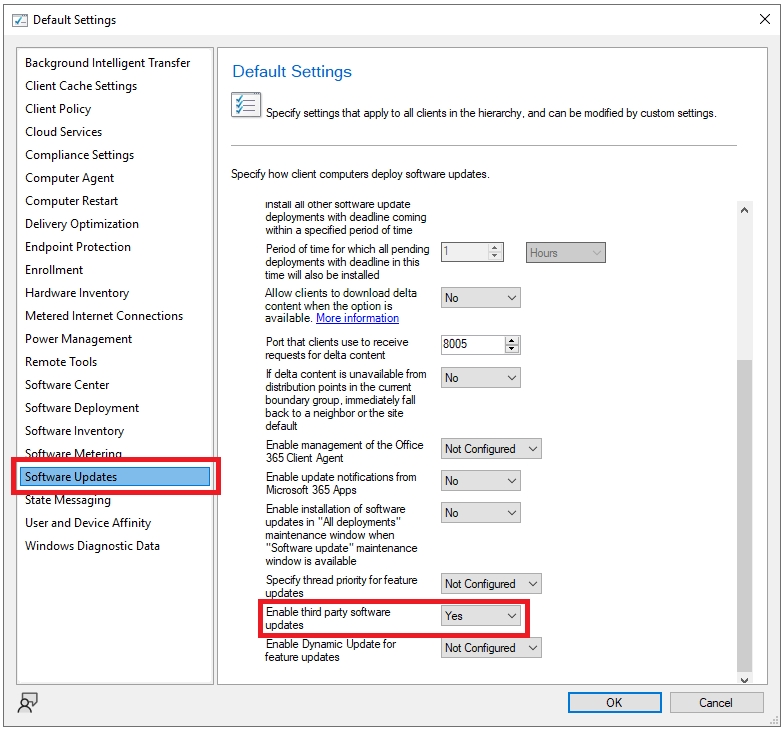Open the delta content download dropdown
The width and height of the screenshot is (783, 729).
coord(481,298)
